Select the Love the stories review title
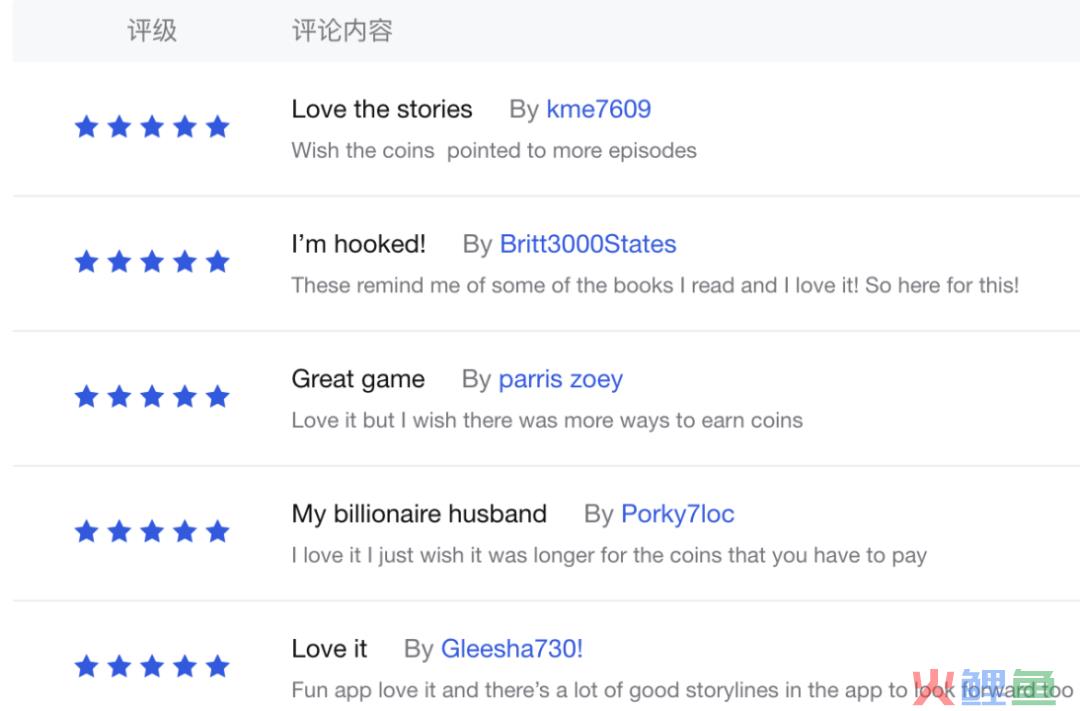Image resolution: width=1080 pixels, height=711 pixels. pyautogui.click(x=382, y=109)
